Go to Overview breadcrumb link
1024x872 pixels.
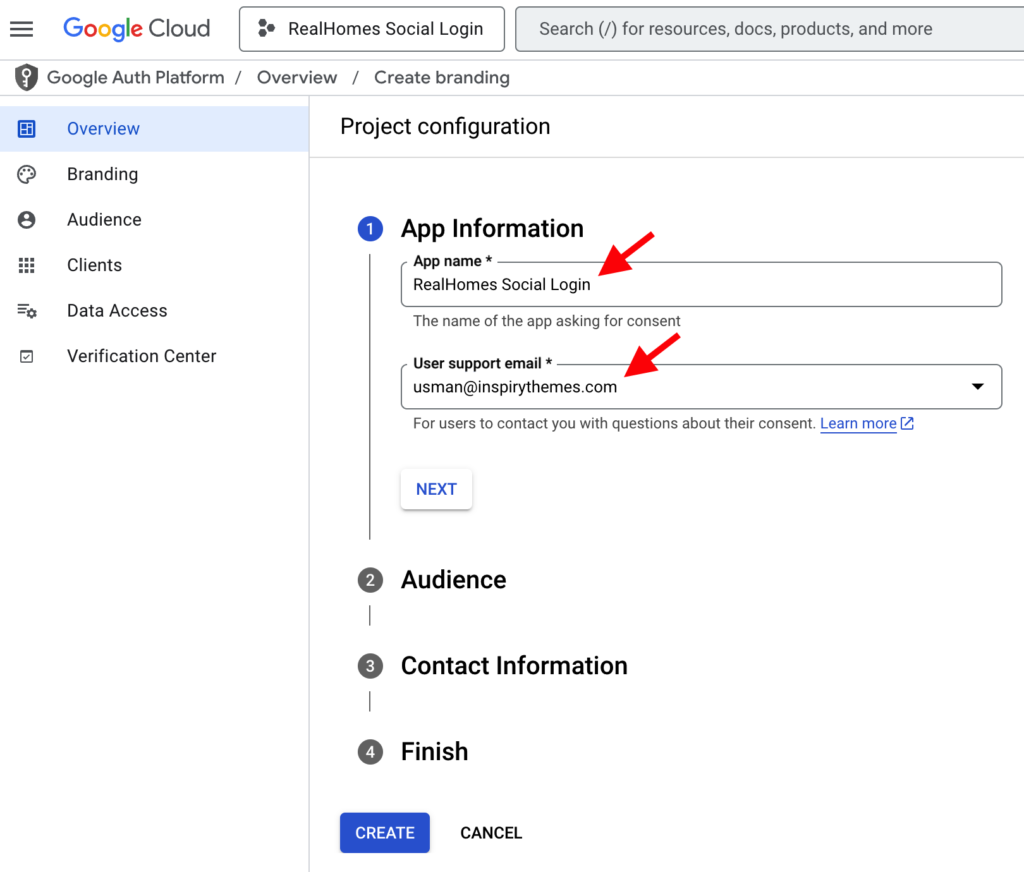coord(297,78)
